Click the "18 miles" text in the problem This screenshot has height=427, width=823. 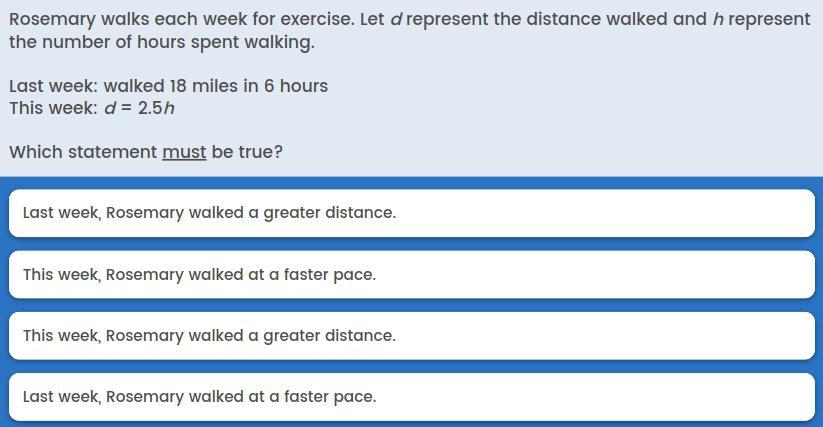(204, 86)
